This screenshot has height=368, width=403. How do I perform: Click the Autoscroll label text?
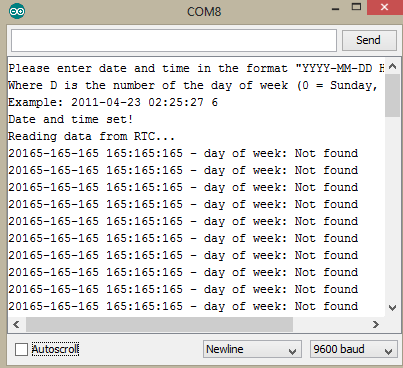click(x=55, y=349)
